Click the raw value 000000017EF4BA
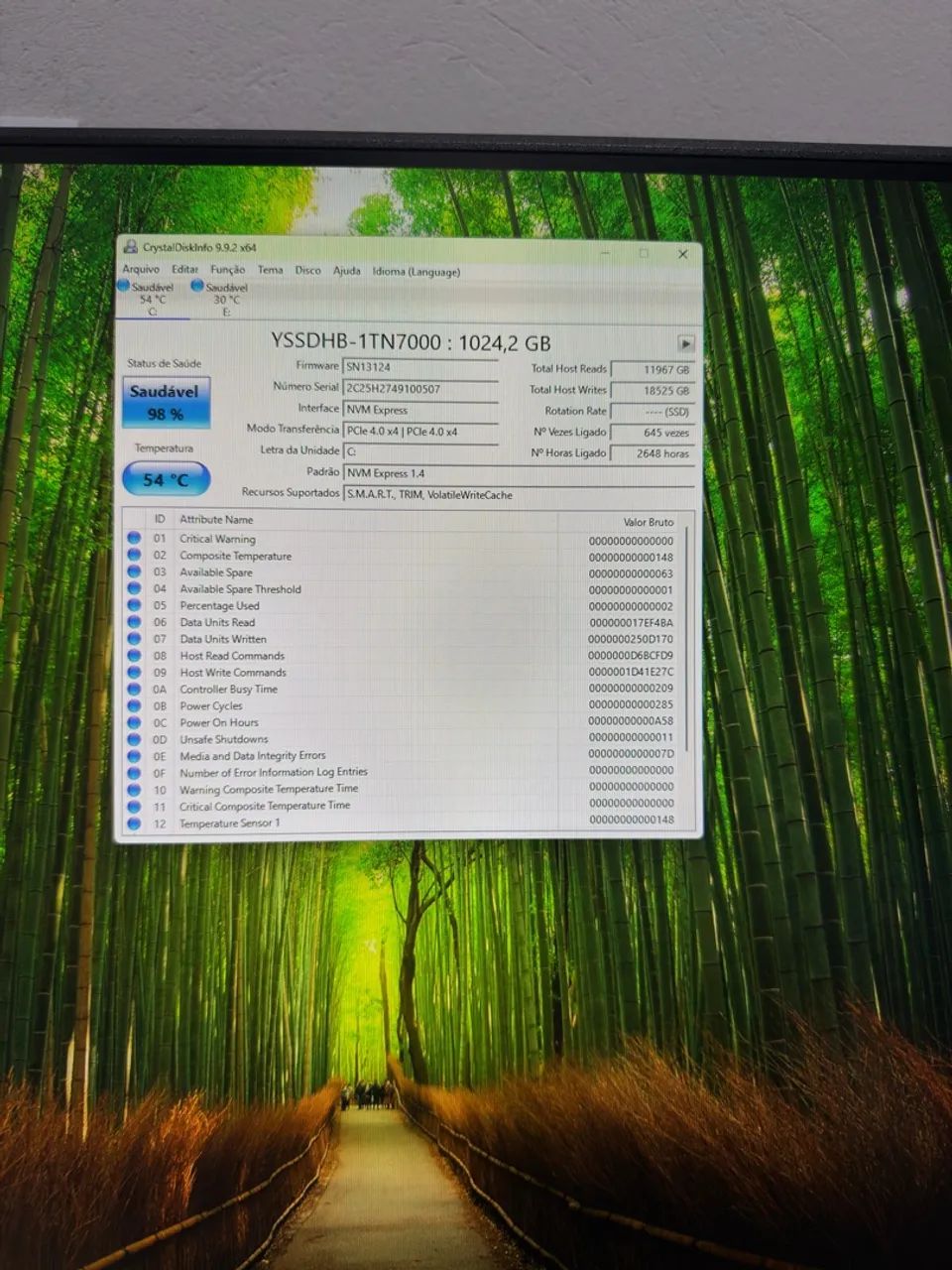Image resolution: width=952 pixels, height=1270 pixels. click(631, 623)
